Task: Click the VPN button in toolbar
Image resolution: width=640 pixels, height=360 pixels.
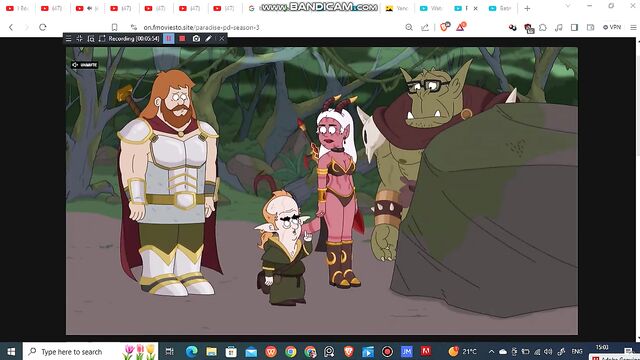Action: point(612,27)
